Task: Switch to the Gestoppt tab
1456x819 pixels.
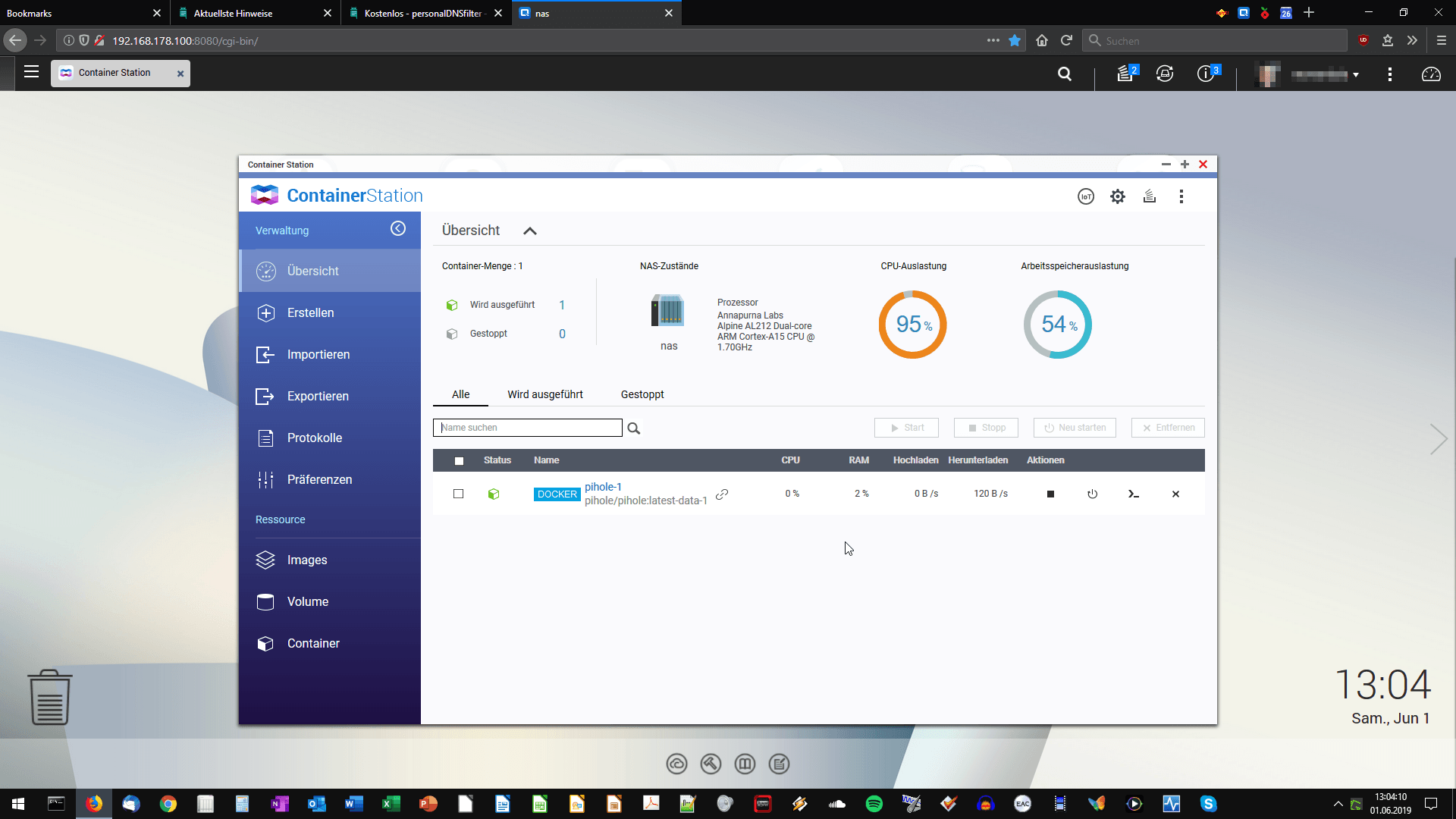Action: point(642,394)
